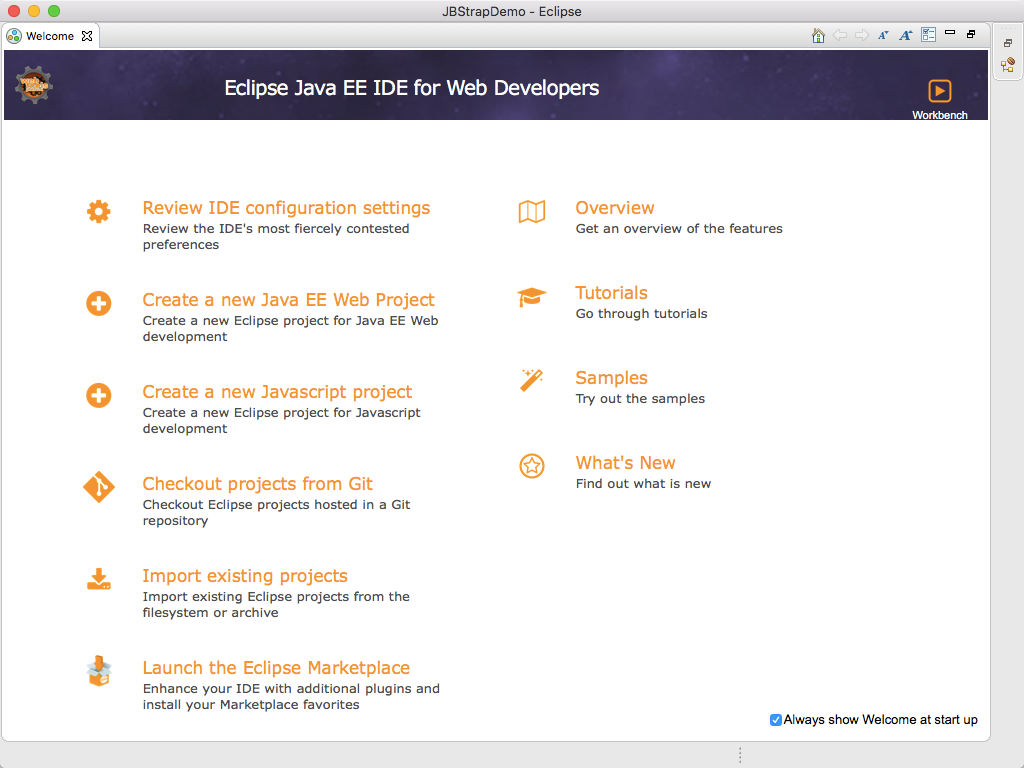Restore the Welcome view from toolbar
The height and width of the screenshot is (768, 1024).
click(x=972, y=34)
